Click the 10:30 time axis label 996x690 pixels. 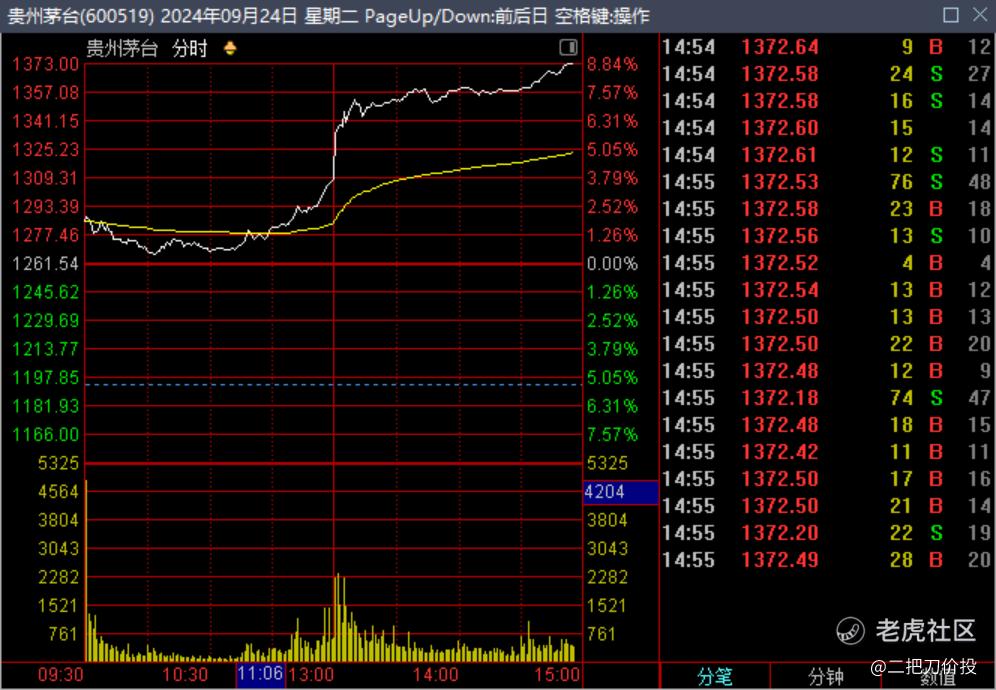[185, 675]
